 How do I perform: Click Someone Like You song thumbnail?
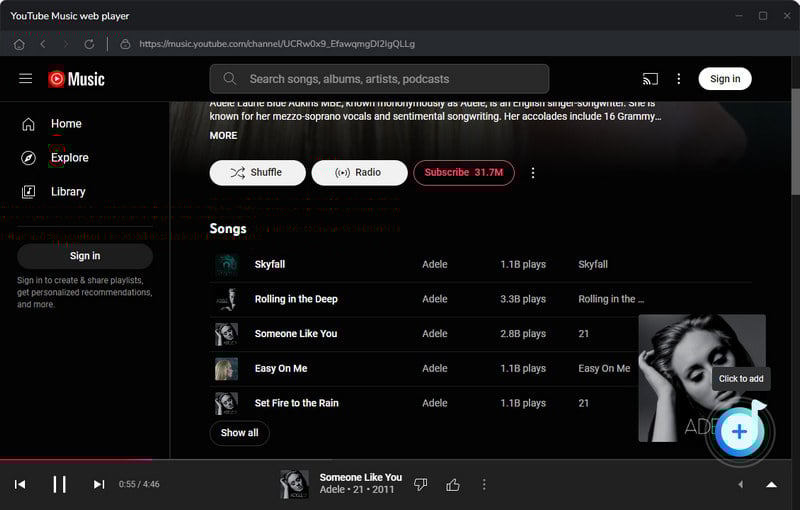click(226, 334)
